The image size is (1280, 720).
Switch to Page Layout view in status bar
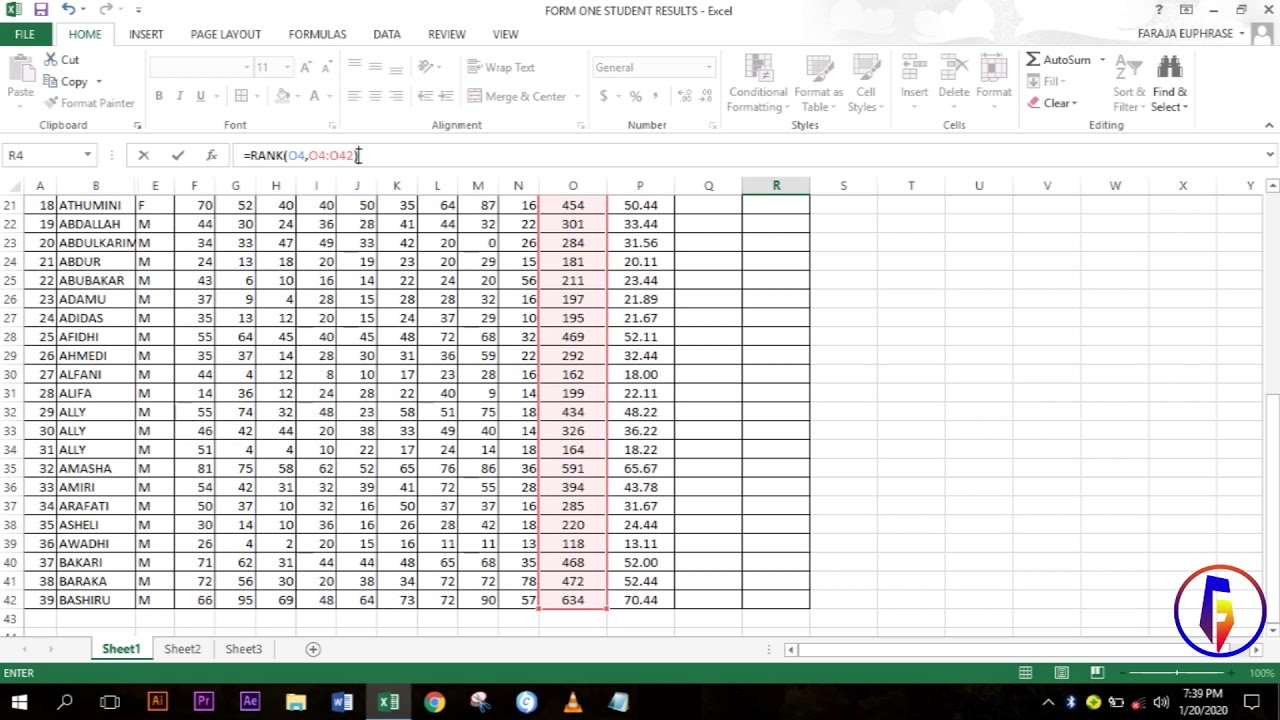pyautogui.click(x=1062, y=673)
